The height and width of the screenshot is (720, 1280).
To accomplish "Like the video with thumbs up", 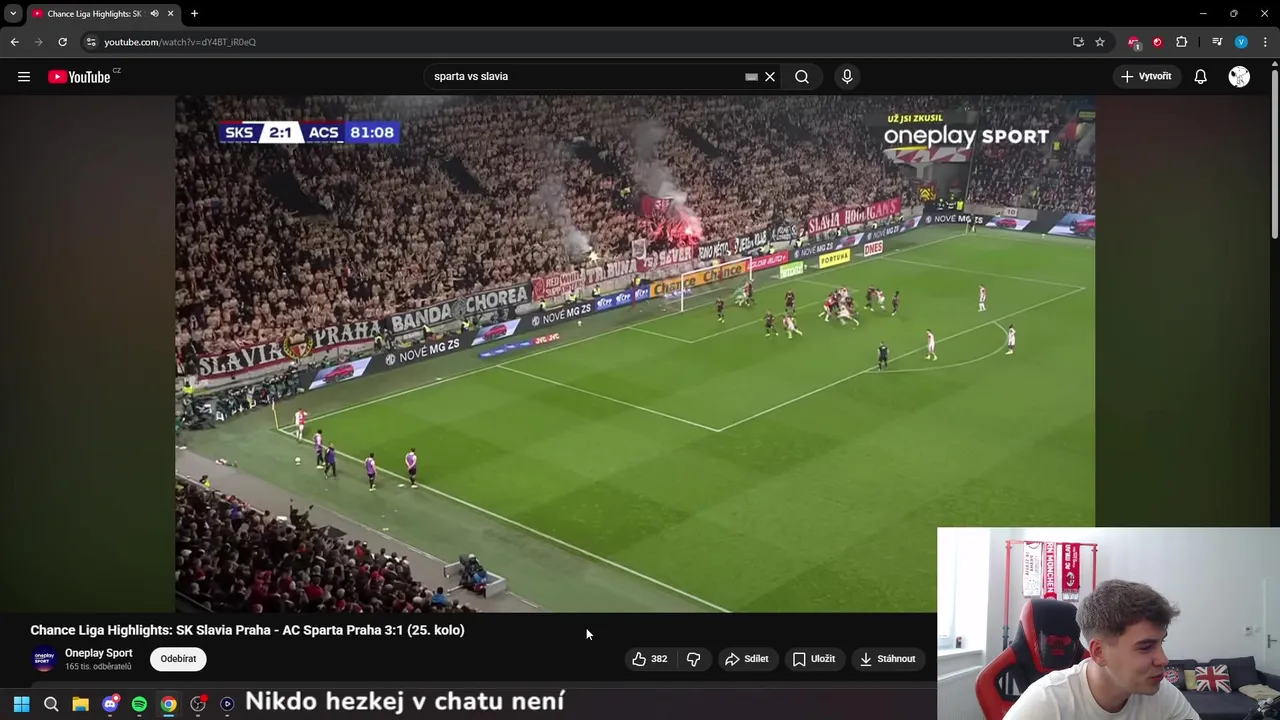I will pyautogui.click(x=649, y=659).
